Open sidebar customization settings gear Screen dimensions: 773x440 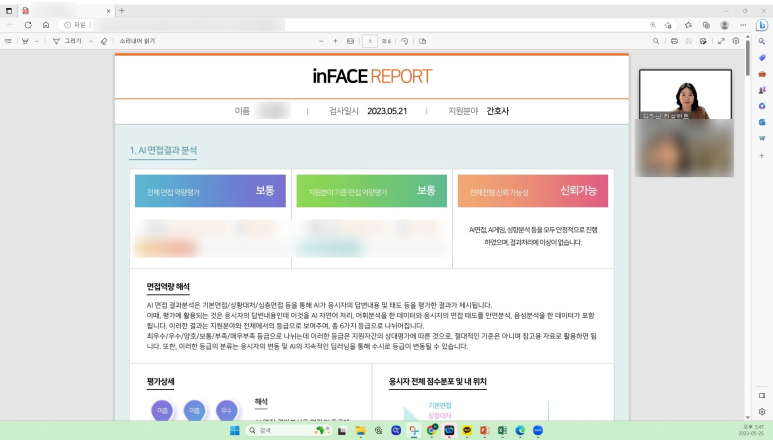click(762, 411)
